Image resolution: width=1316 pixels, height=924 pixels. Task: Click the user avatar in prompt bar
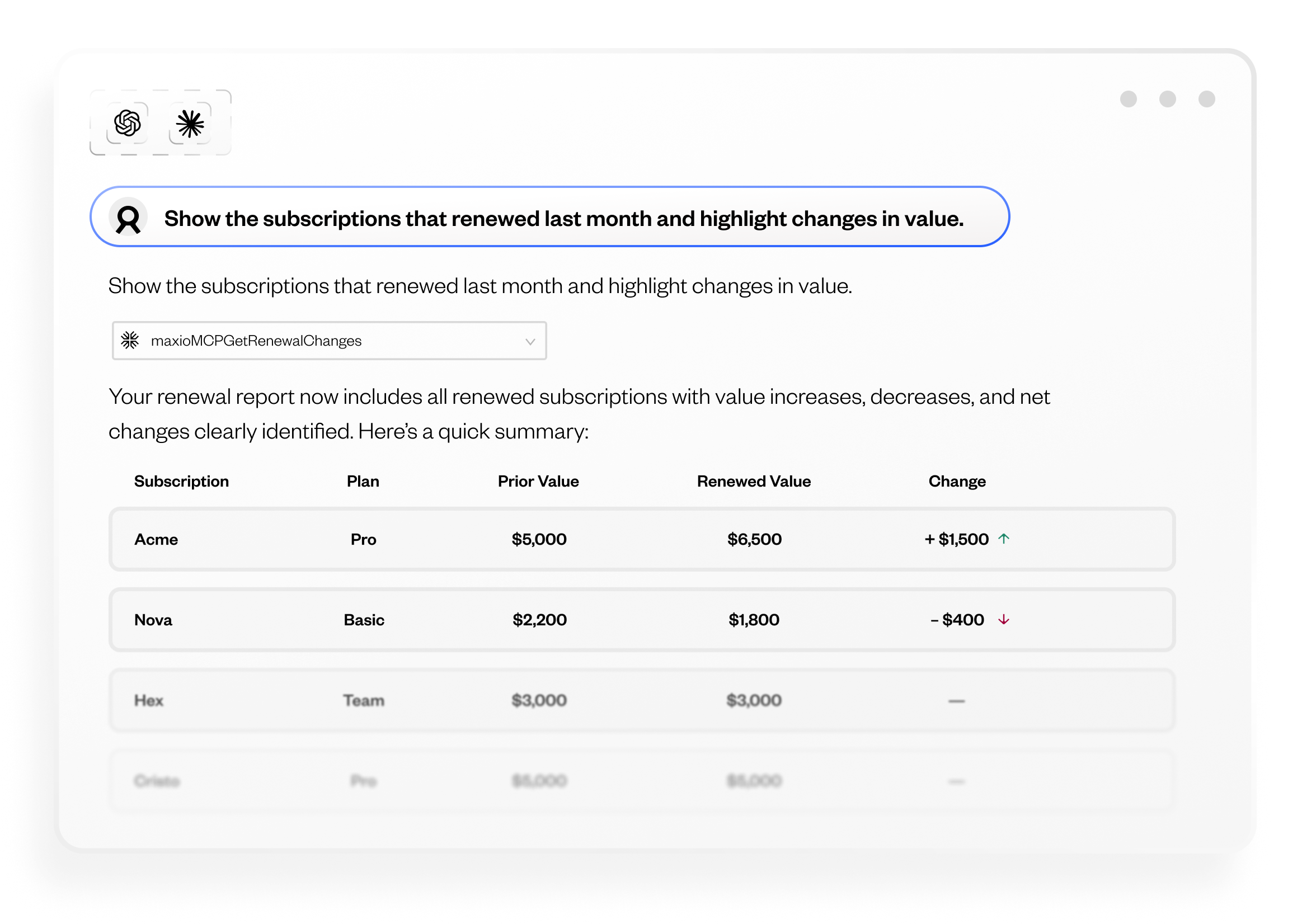(128, 218)
